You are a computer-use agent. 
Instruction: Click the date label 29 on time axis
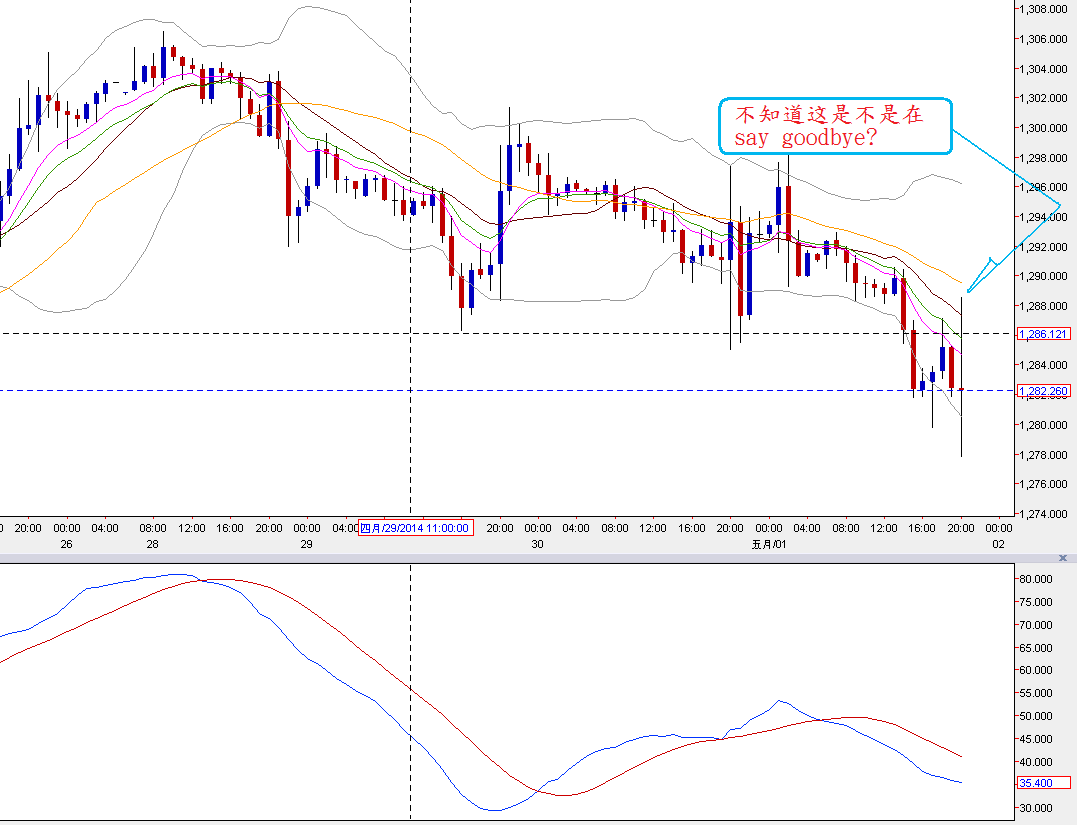(x=306, y=544)
